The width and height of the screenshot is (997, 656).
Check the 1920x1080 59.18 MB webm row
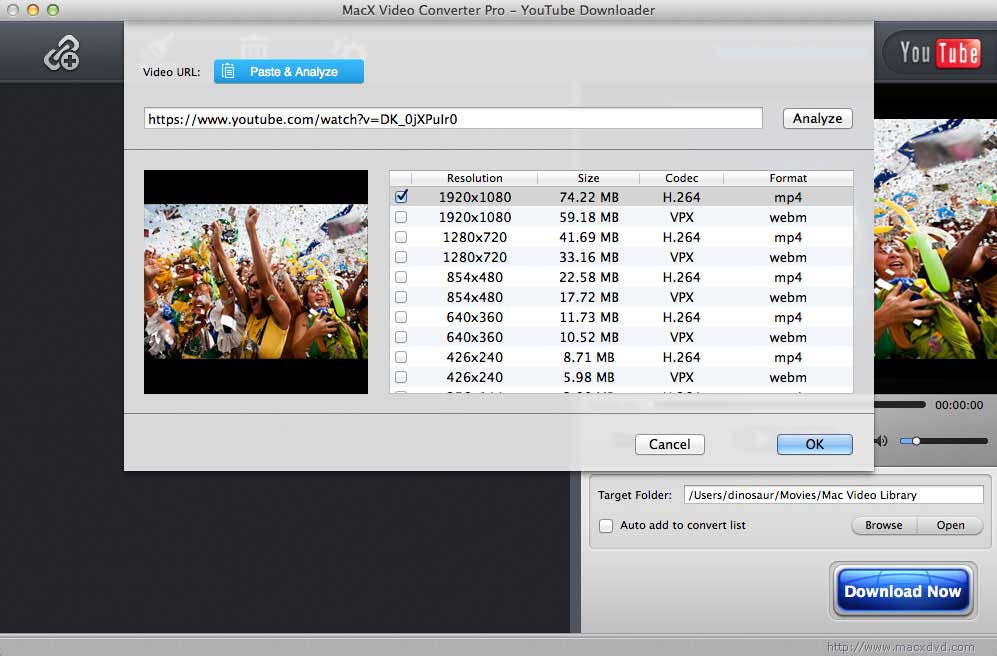tap(401, 217)
